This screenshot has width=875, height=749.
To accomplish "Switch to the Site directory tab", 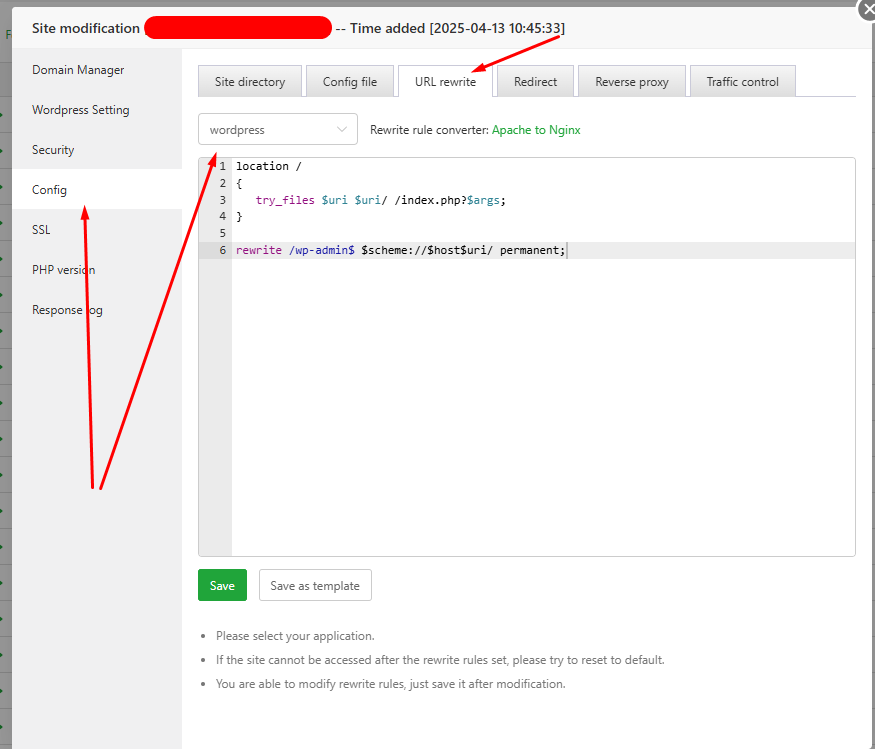I will click(249, 81).
